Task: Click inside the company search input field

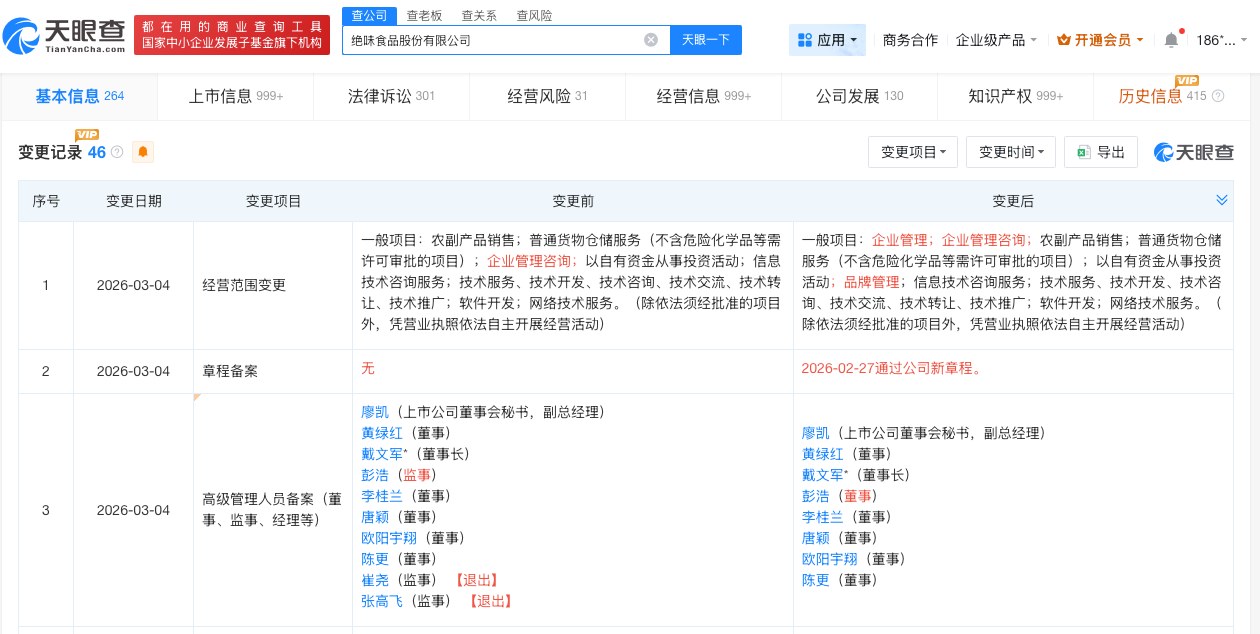Action: (x=500, y=40)
